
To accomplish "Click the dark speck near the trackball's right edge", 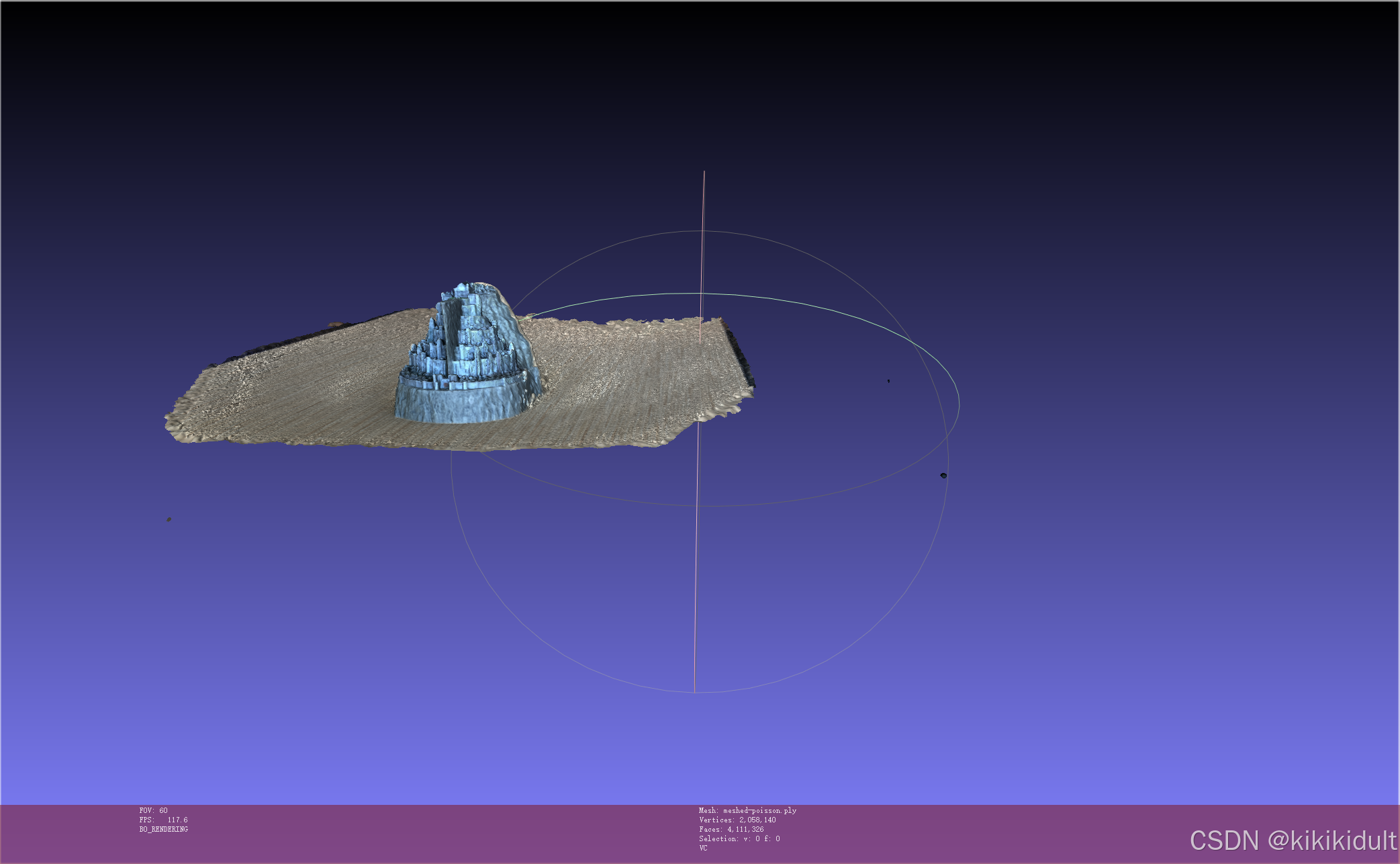I will [x=943, y=475].
